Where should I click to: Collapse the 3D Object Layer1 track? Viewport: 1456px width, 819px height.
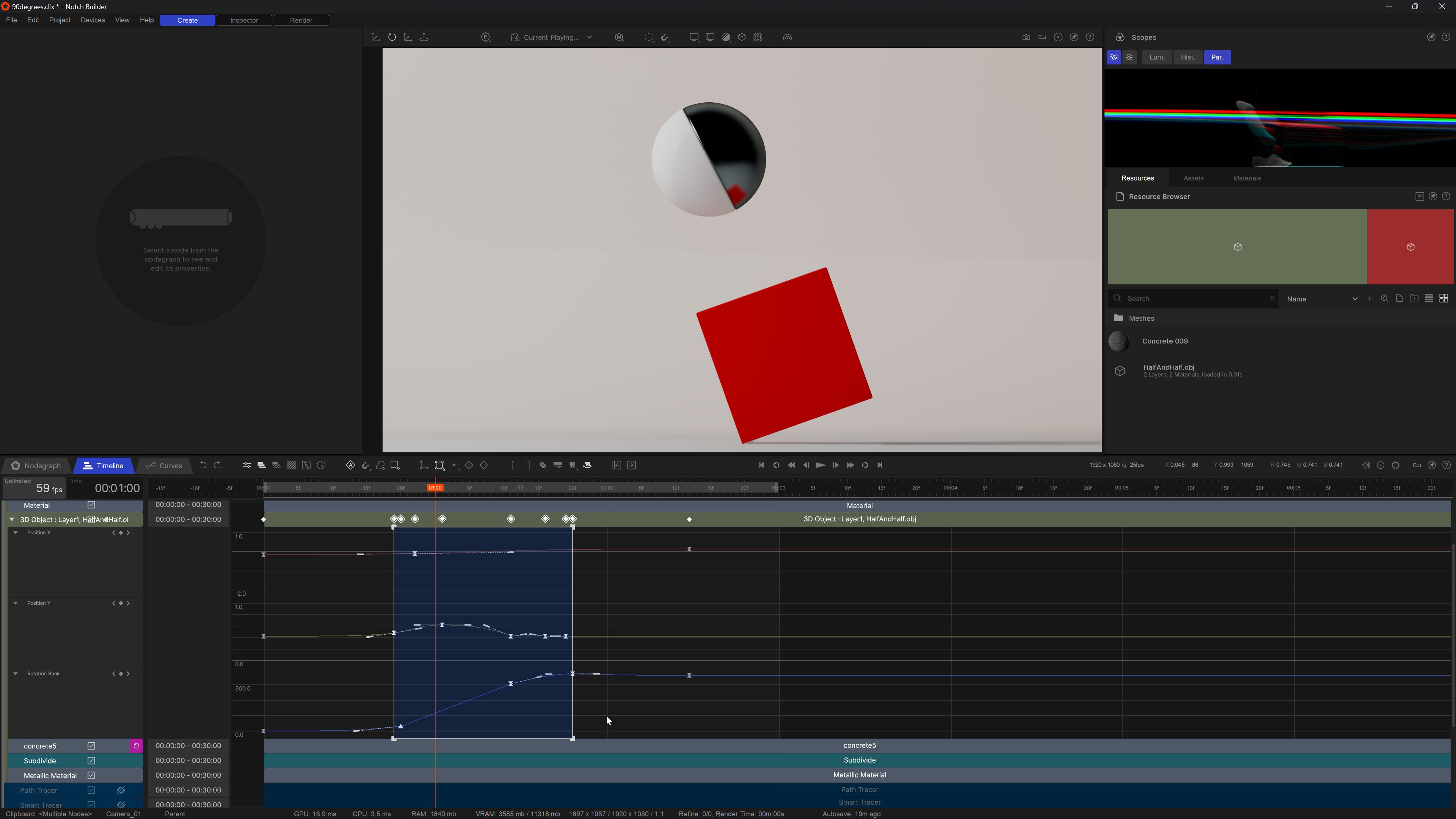coord(12,519)
